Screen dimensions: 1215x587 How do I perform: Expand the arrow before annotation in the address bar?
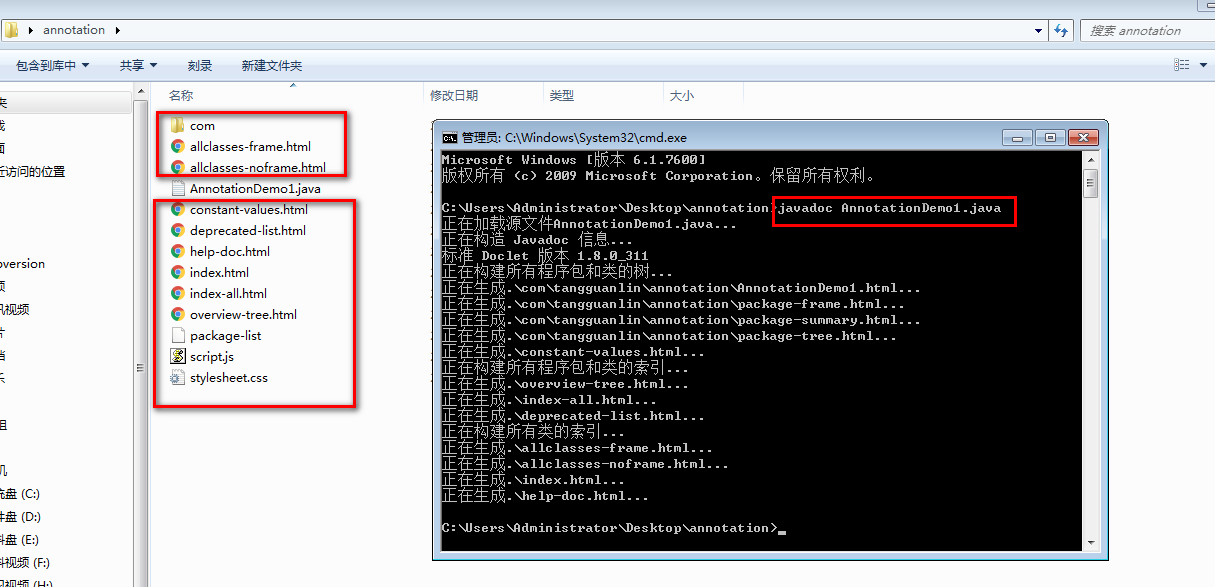click(33, 30)
